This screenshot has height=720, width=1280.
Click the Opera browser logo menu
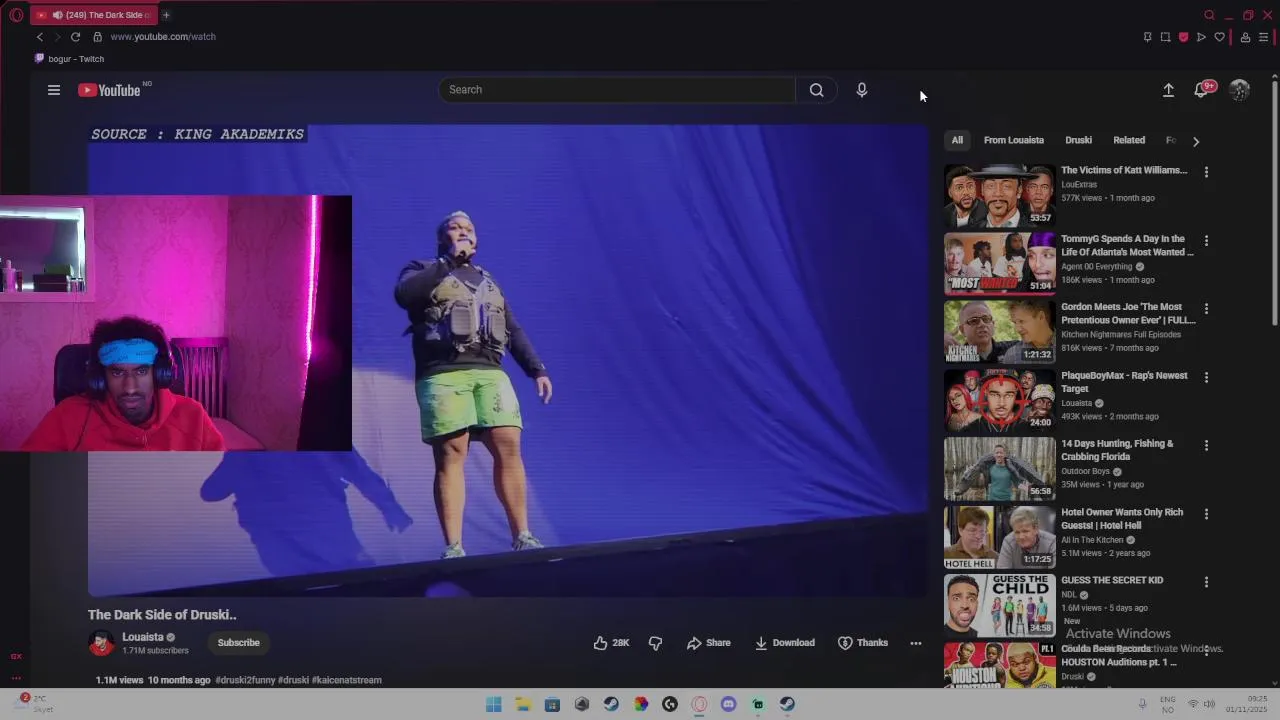(x=16, y=15)
